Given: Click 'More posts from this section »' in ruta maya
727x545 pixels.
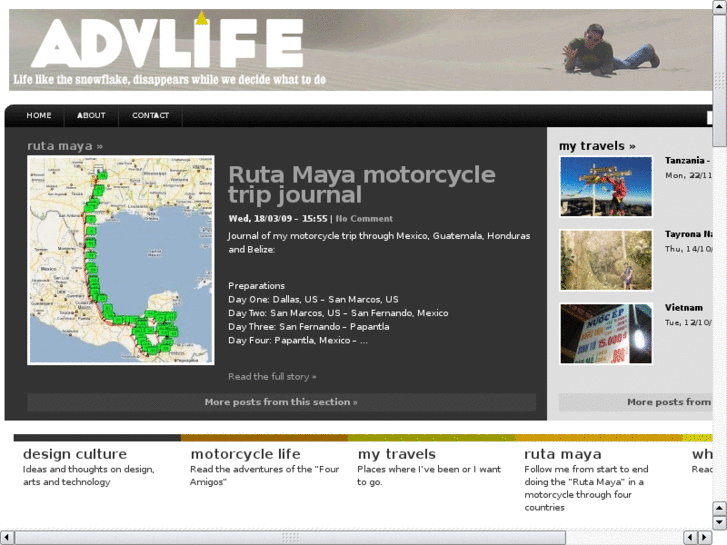Looking at the screenshot, I should 281,402.
